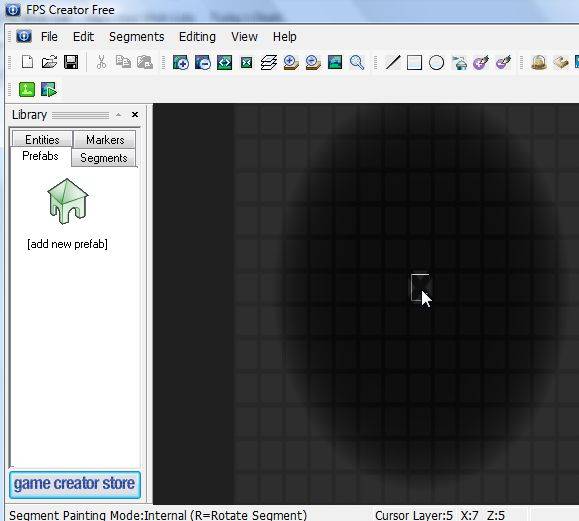
Task: Switch to the Markers tab
Action: pyautogui.click(x=105, y=139)
